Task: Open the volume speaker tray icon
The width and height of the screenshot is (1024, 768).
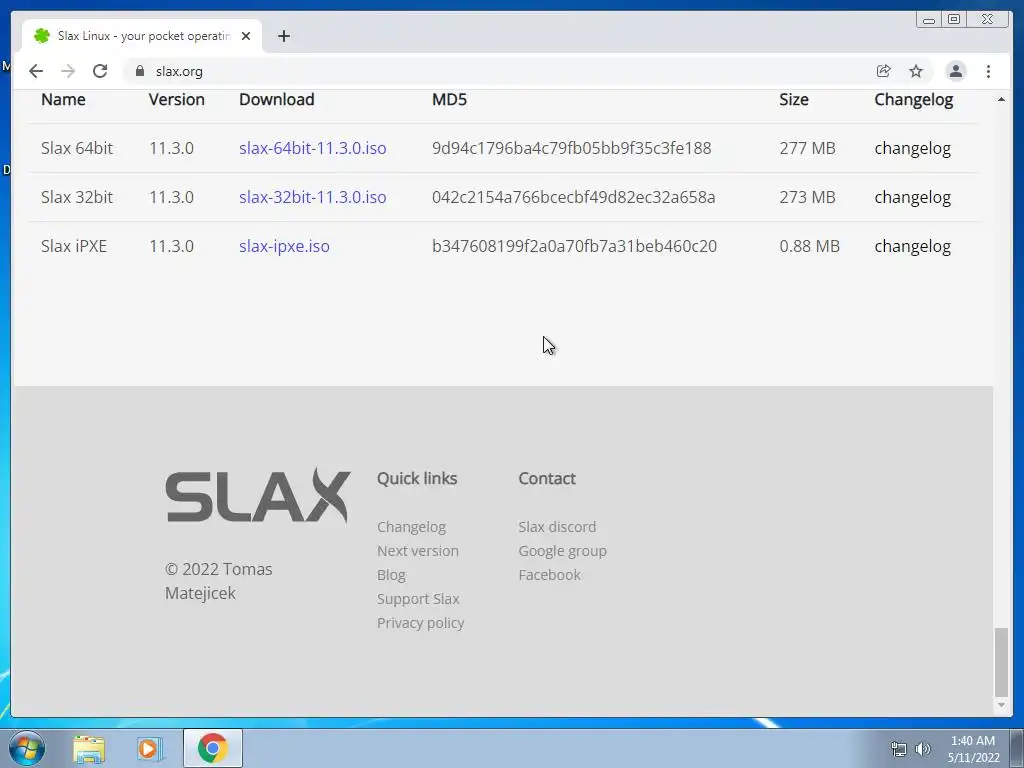Action: [923, 749]
